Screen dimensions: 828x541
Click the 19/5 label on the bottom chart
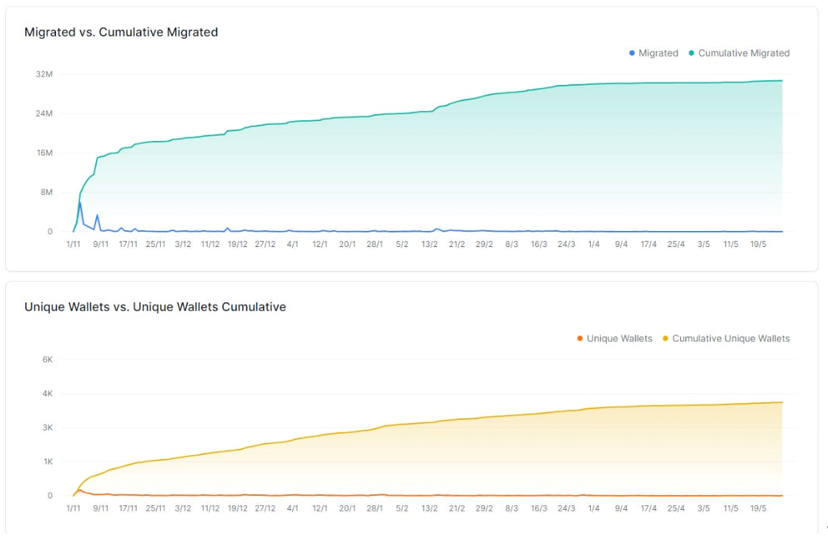click(x=758, y=508)
